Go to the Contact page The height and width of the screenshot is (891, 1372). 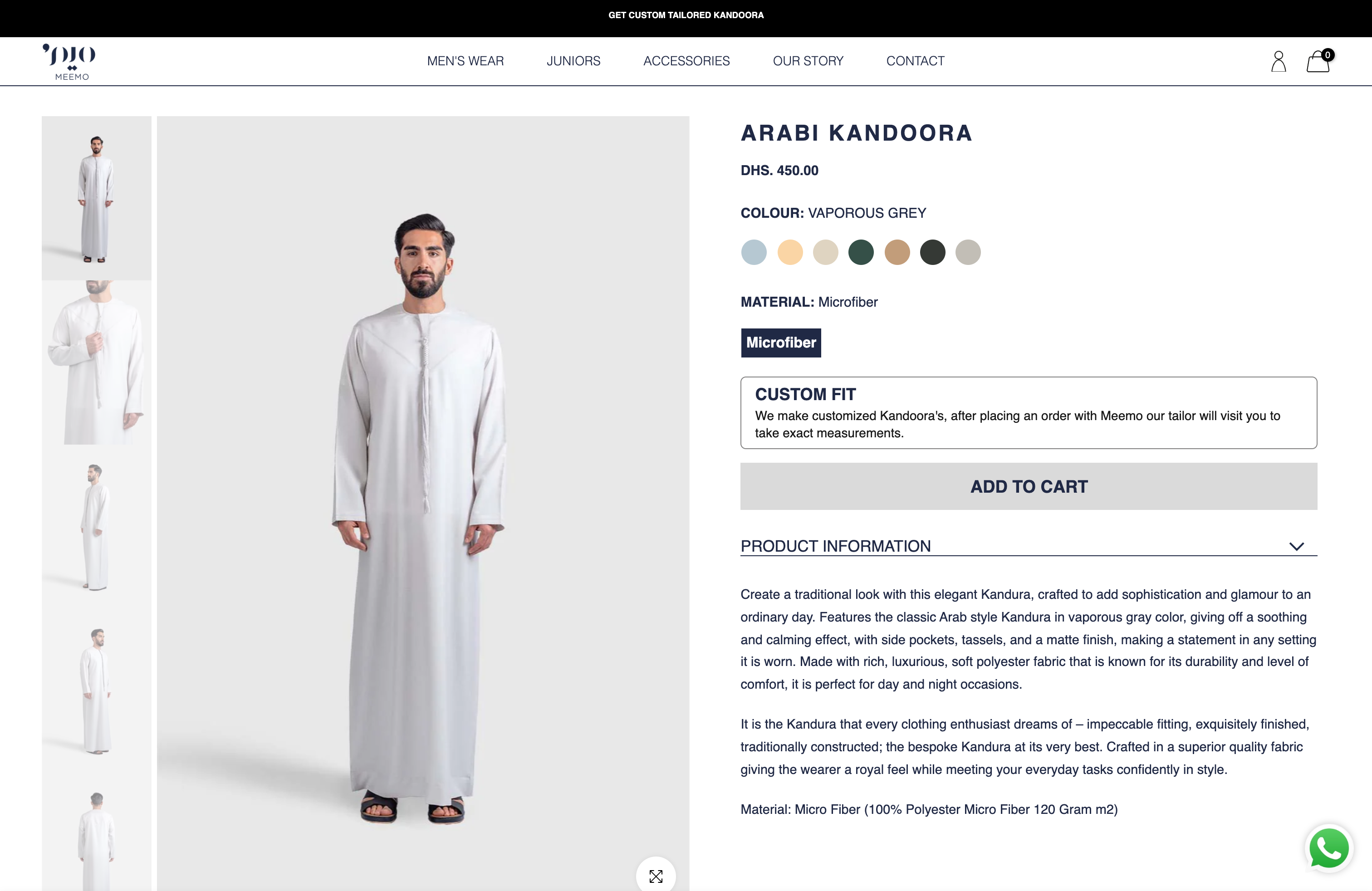tap(915, 61)
